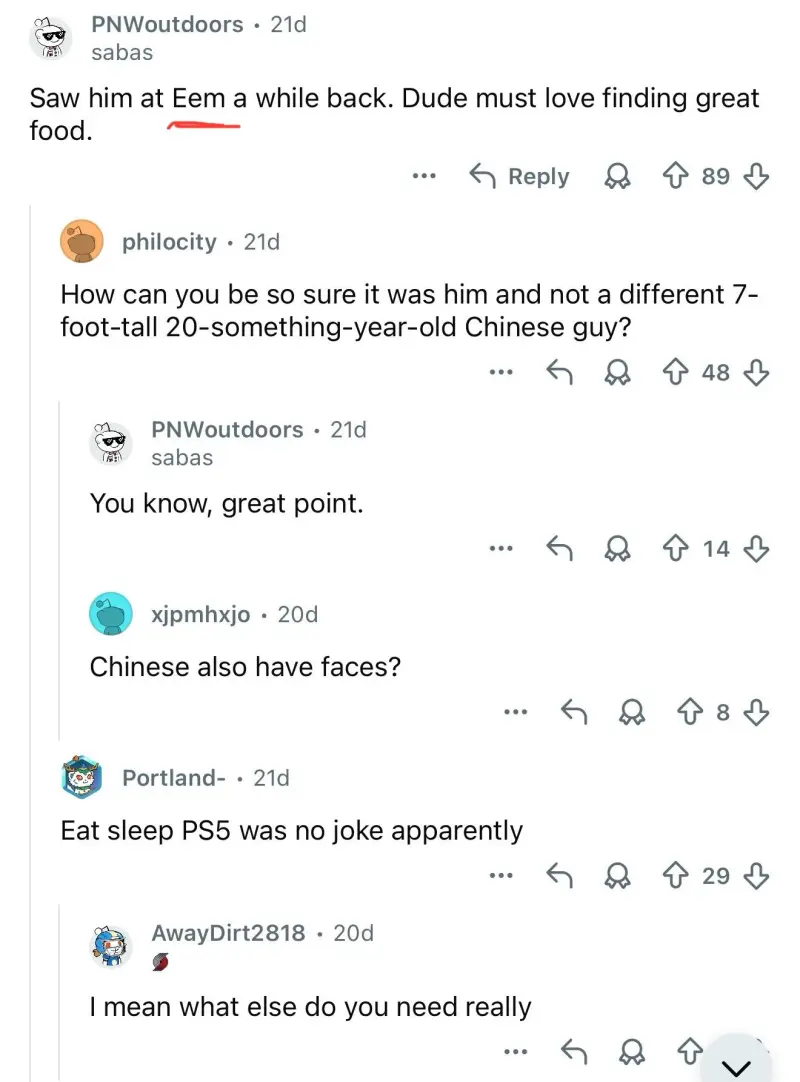Image resolution: width=800 pixels, height=1082 pixels.
Task: Downvote the comment with 89 points
Action: click(x=757, y=177)
